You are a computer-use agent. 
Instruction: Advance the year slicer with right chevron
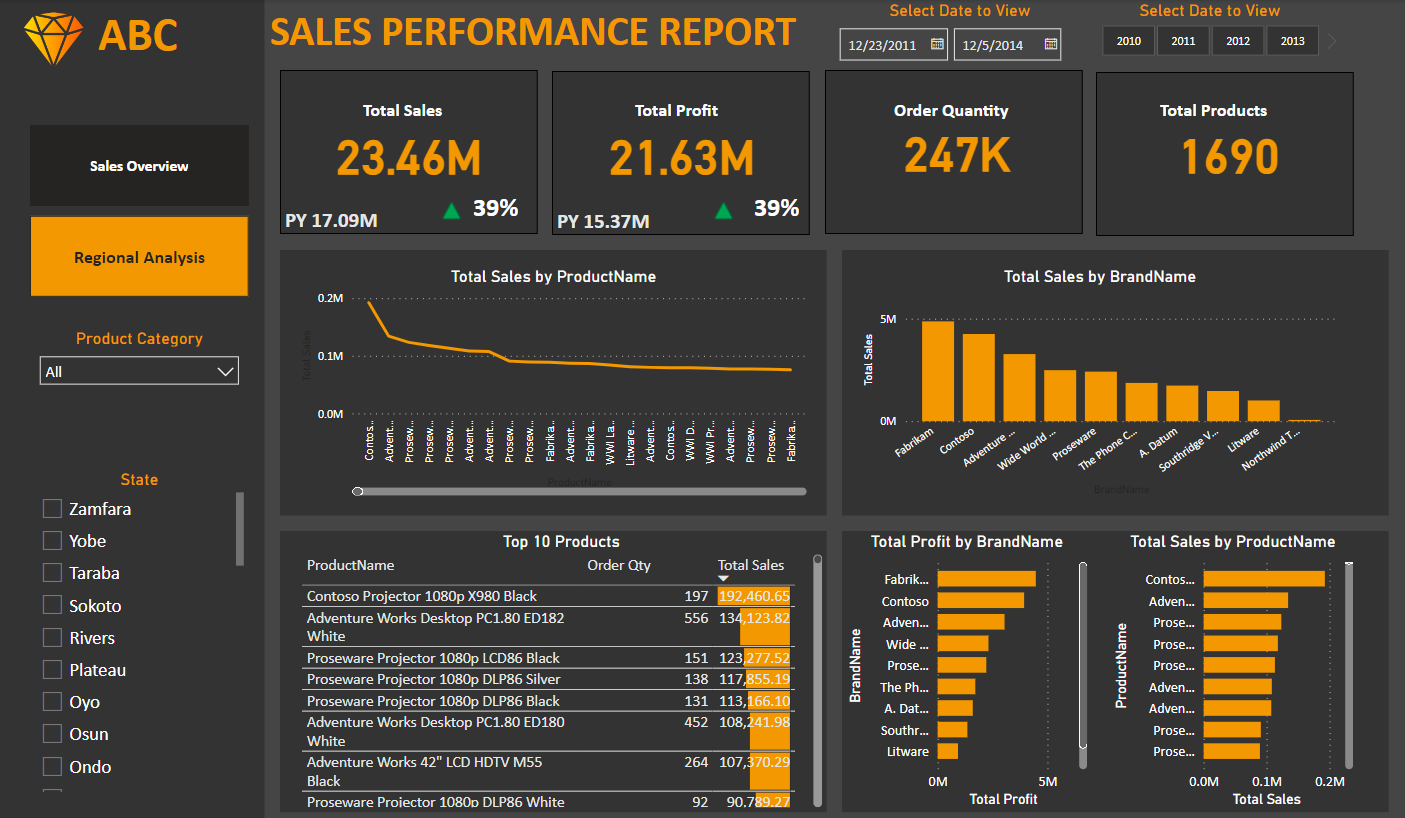coord(1332,41)
